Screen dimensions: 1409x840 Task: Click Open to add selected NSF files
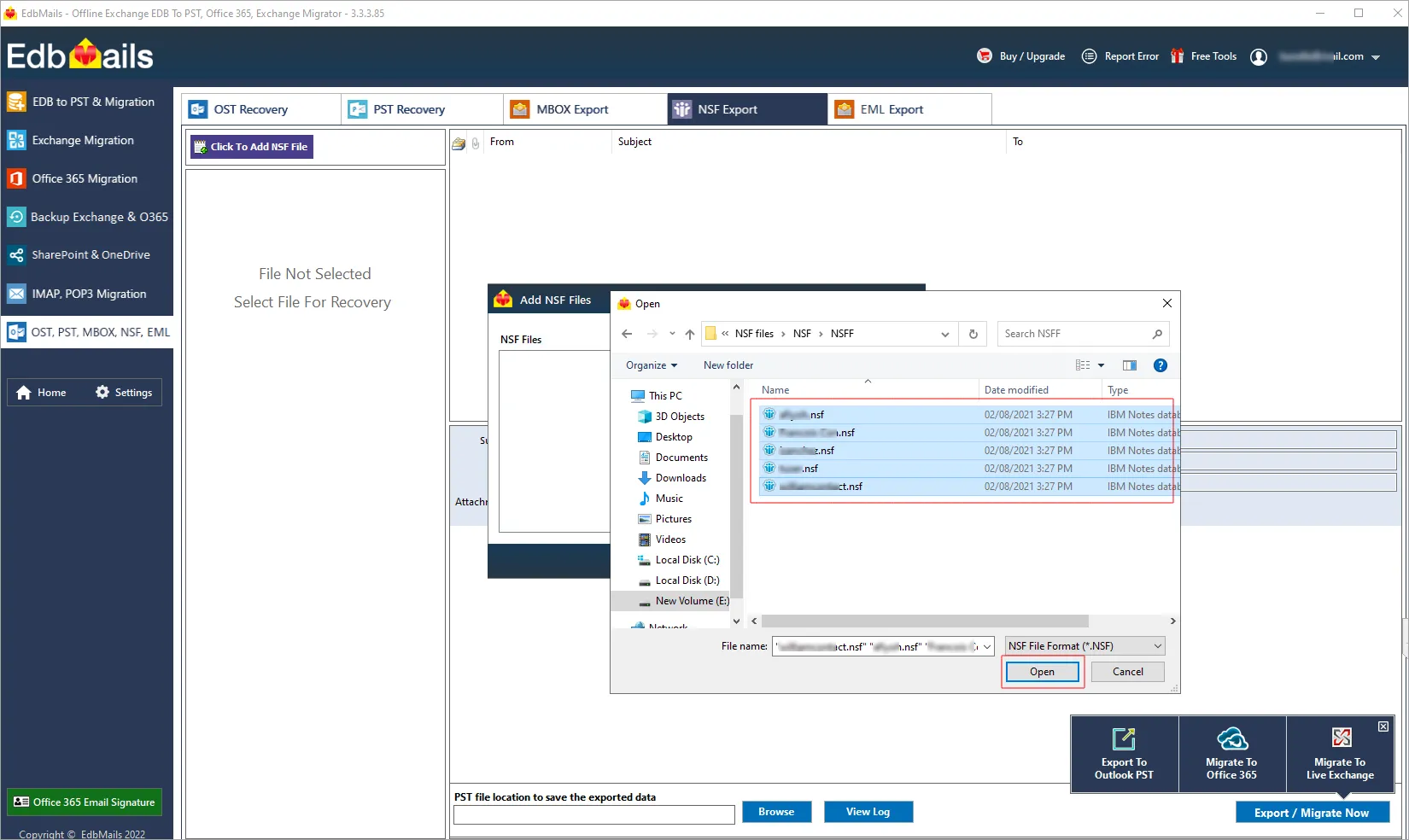[1042, 672]
